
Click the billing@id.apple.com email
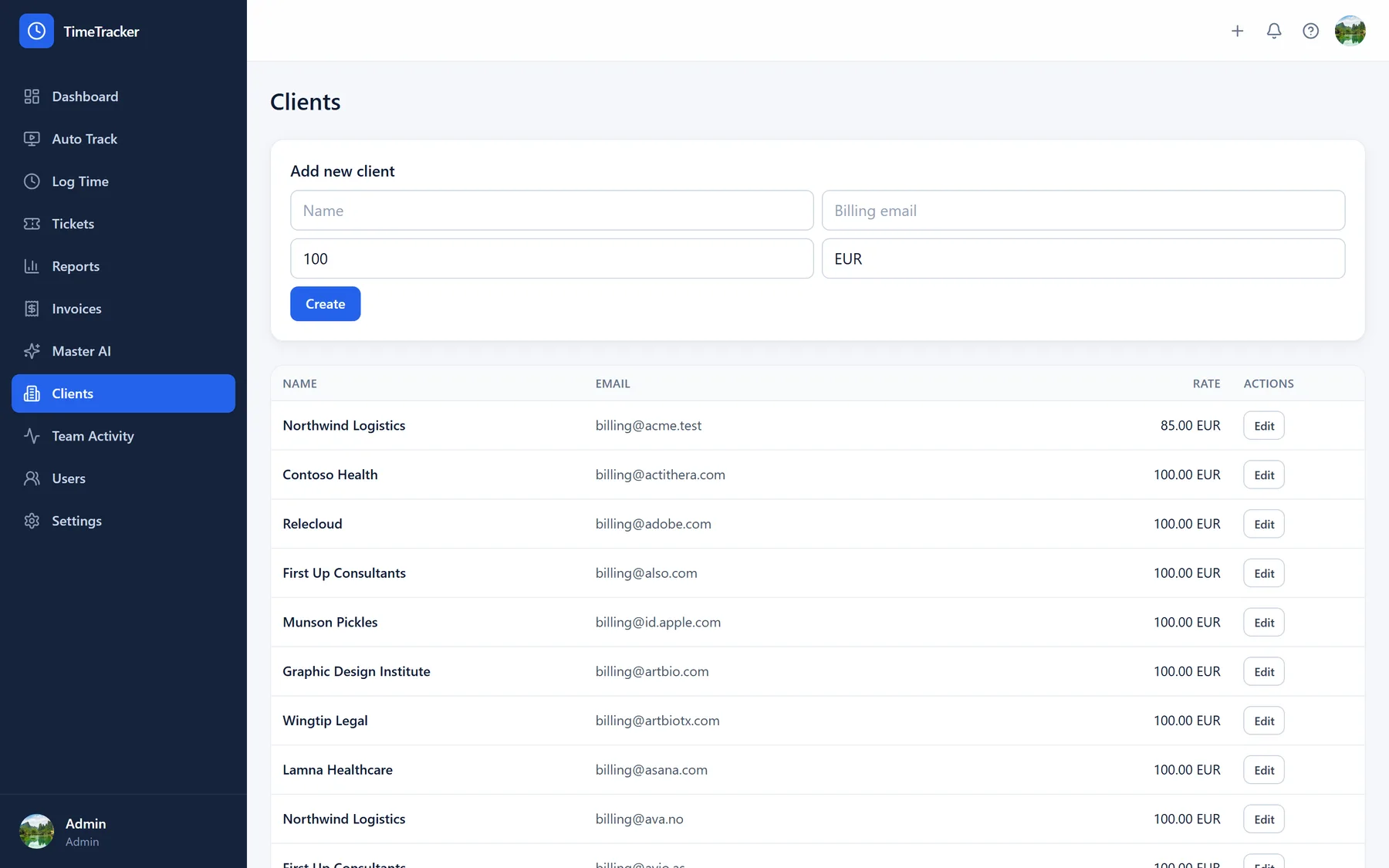[x=658, y=623]
